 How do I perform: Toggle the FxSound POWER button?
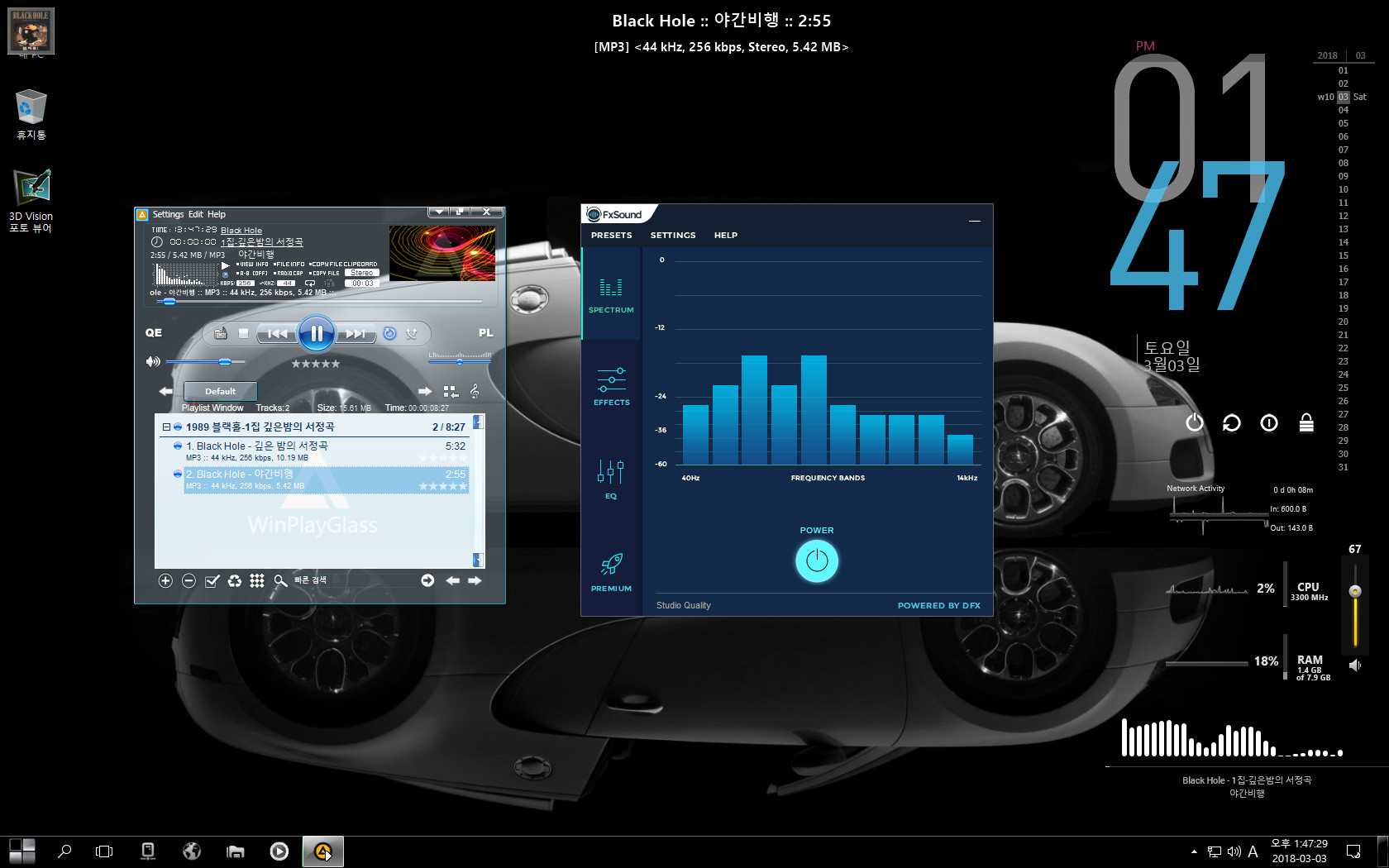pos(817,561)
